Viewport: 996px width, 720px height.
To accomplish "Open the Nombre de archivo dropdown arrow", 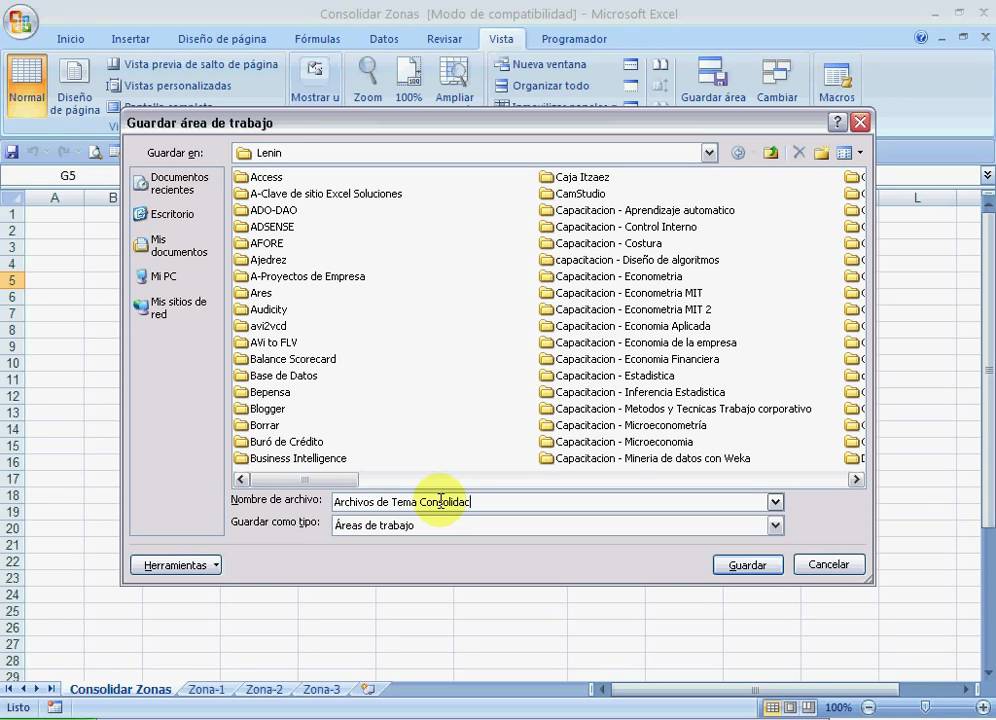I will tap(775, 502).
